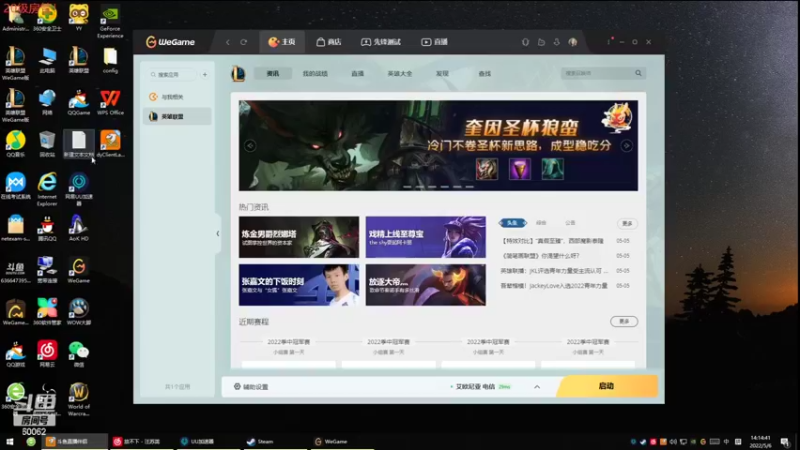Click 更多 beside the news list
Viewport: 800px width, 450px height.
click(x=627, y=223)
